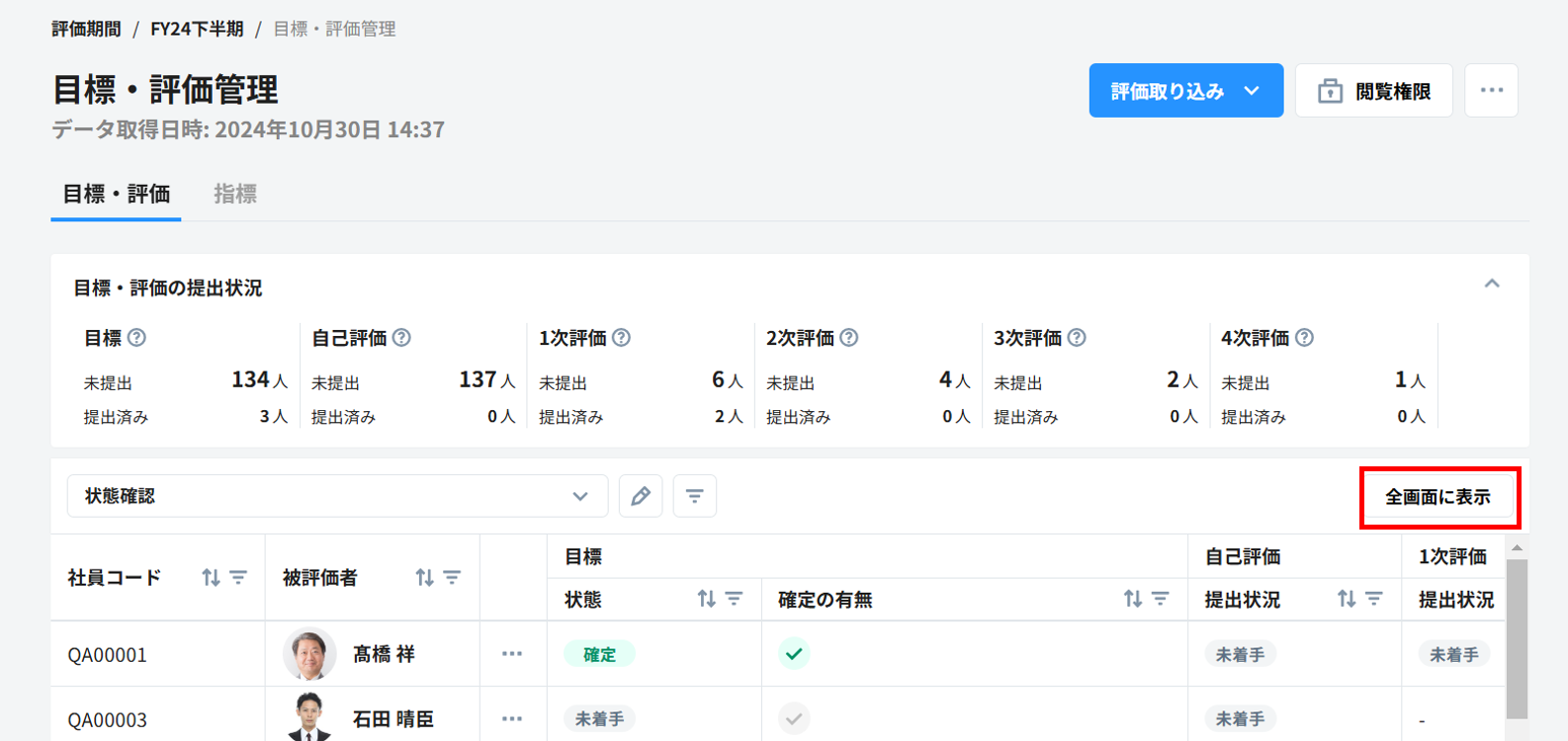Sort the 確定の有無 column

coord(1133,599)
